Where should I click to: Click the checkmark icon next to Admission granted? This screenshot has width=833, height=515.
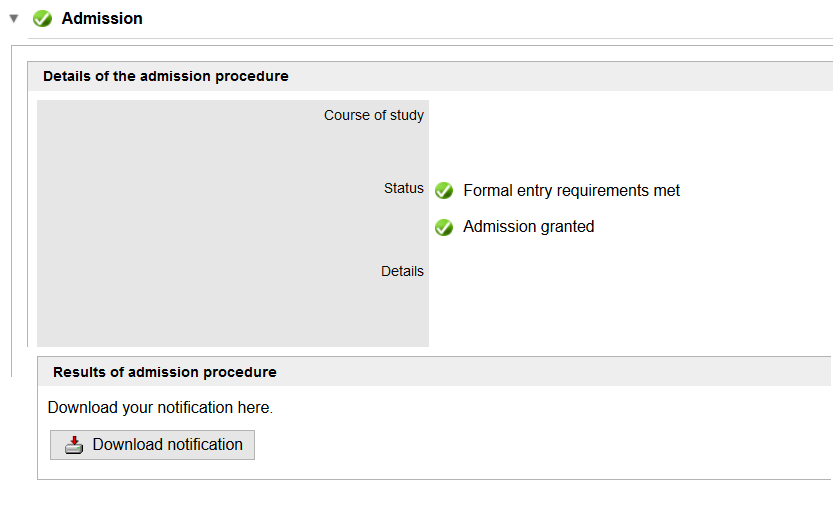(x=444, y=228)
